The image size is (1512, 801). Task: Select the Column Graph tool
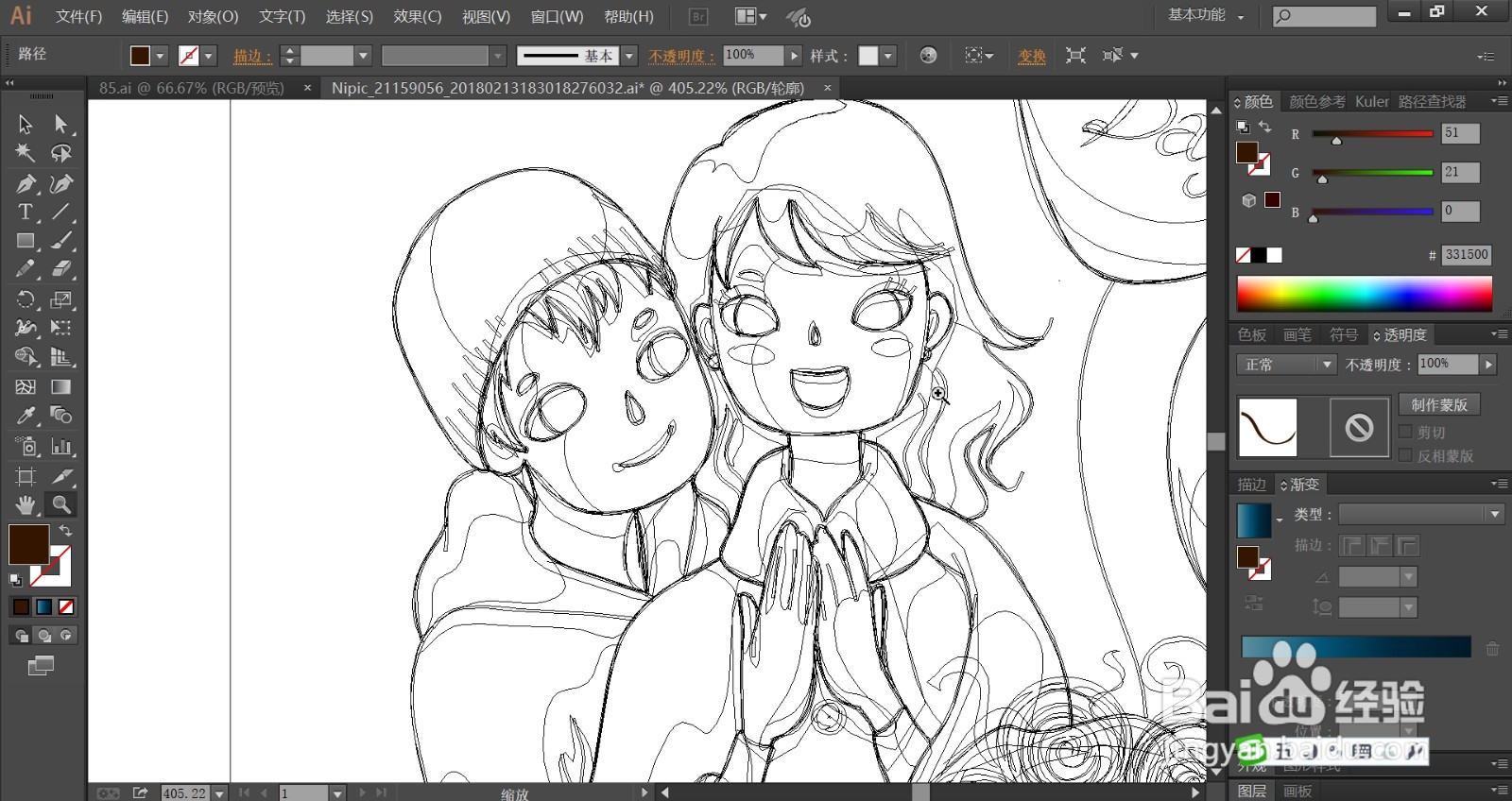(x=61, y=446)
